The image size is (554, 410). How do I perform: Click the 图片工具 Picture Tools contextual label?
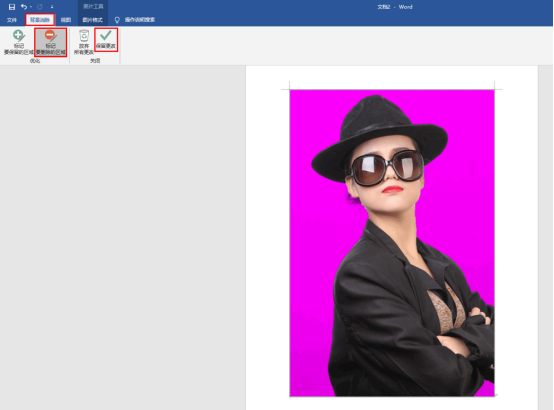pyautogui.click(x=93, y=6)
